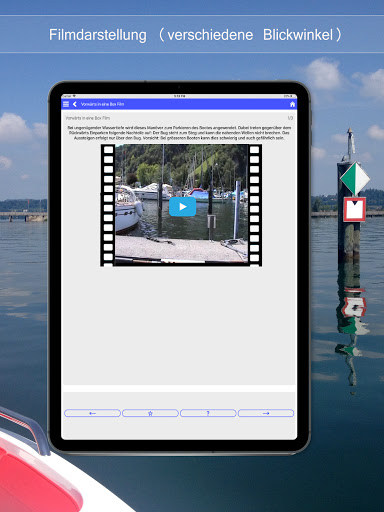Open help with the question mark button
This screenshot has width=384, height=512.
click(208, 413)
